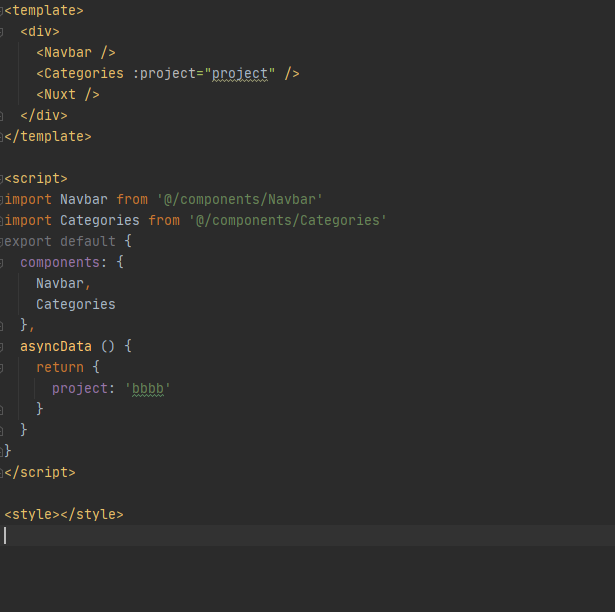Image resolution: width=615 pixels, height=612 pixels.
Task: Click the closing </template> tag
Action: click(x=48, y=137)
